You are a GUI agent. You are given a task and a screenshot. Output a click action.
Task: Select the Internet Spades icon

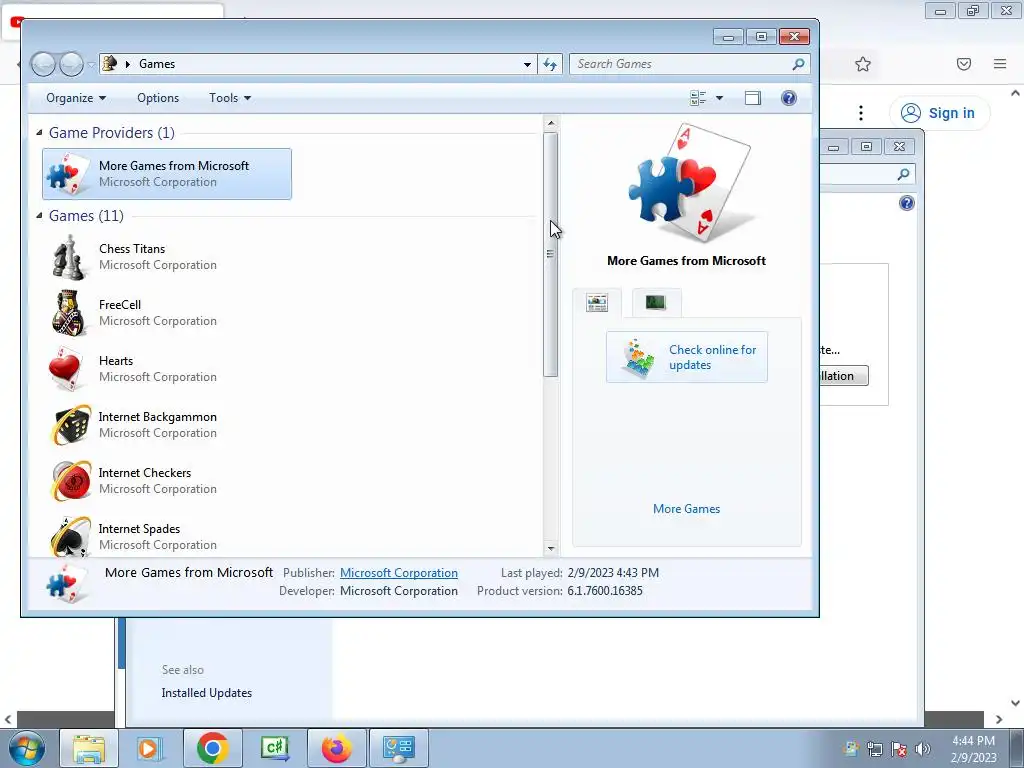(71, 537)
